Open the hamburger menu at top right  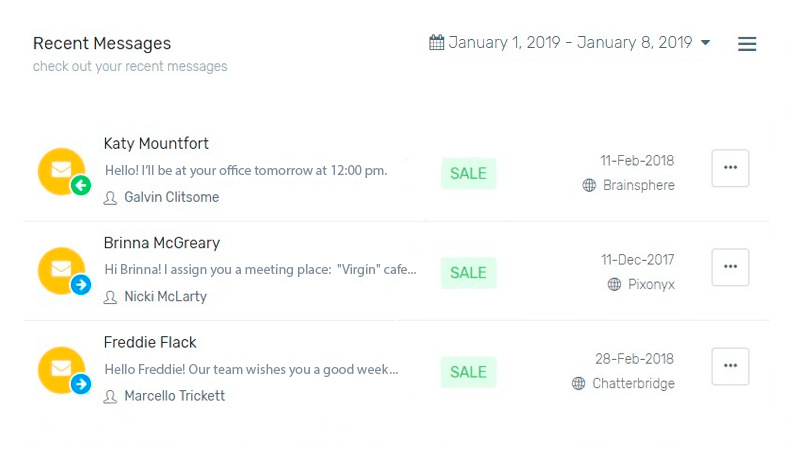pos(746,44)
